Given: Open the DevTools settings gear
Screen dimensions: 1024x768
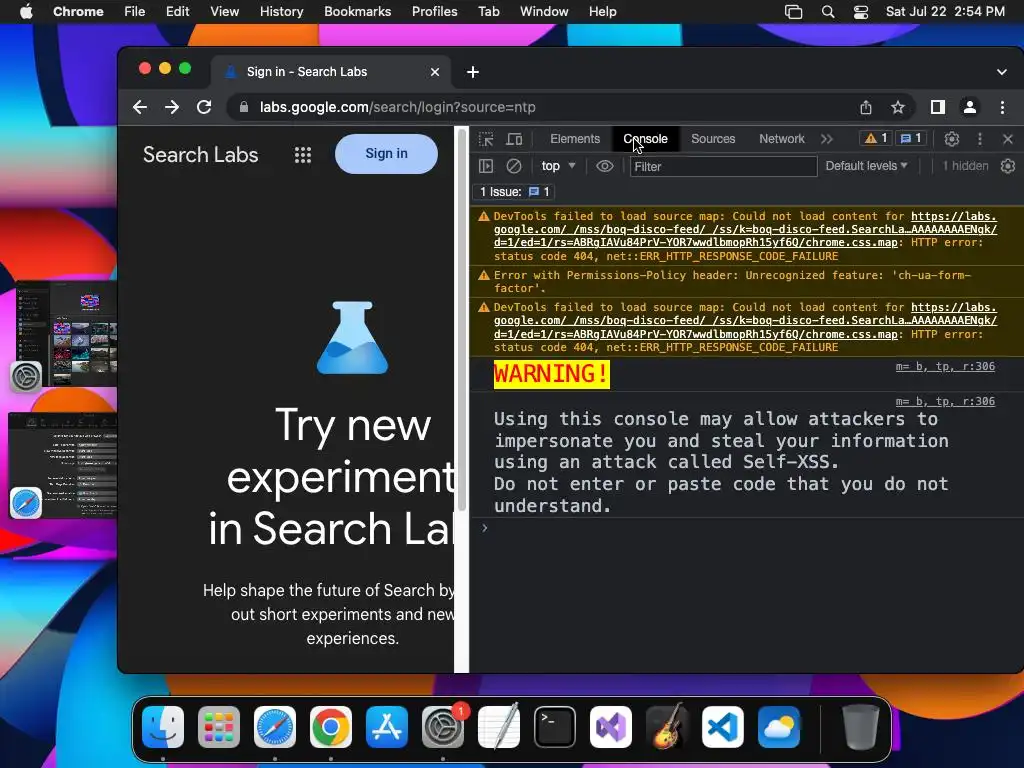Looking at the screenshot, I should (x=952, y=138).
